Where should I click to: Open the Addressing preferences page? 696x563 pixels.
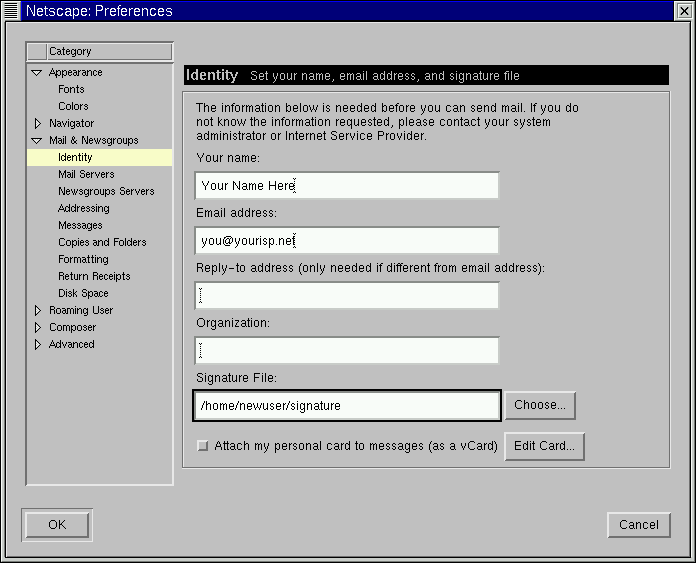[x=83, y=209]
